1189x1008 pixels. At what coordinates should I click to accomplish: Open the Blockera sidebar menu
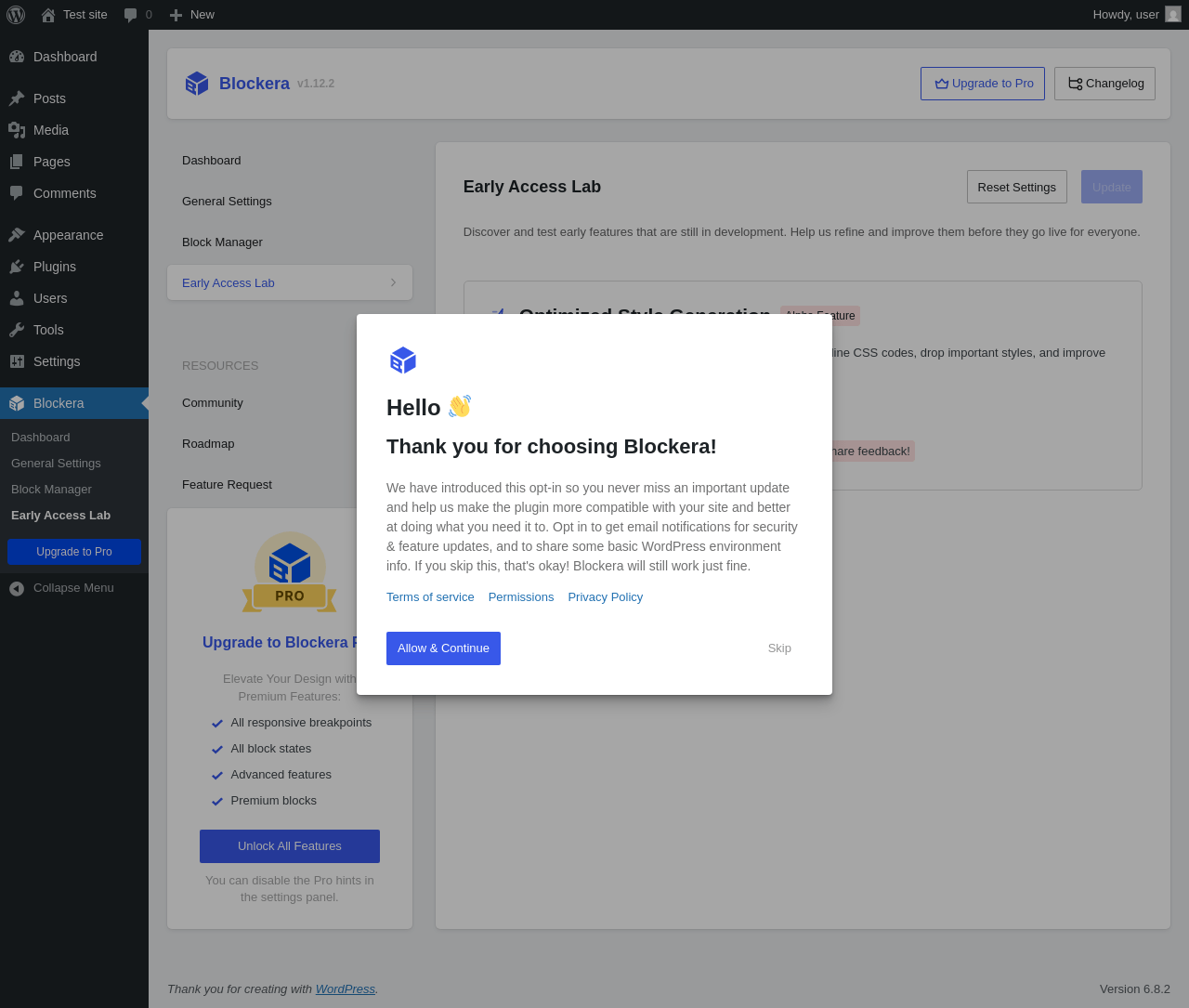point(74,403)
